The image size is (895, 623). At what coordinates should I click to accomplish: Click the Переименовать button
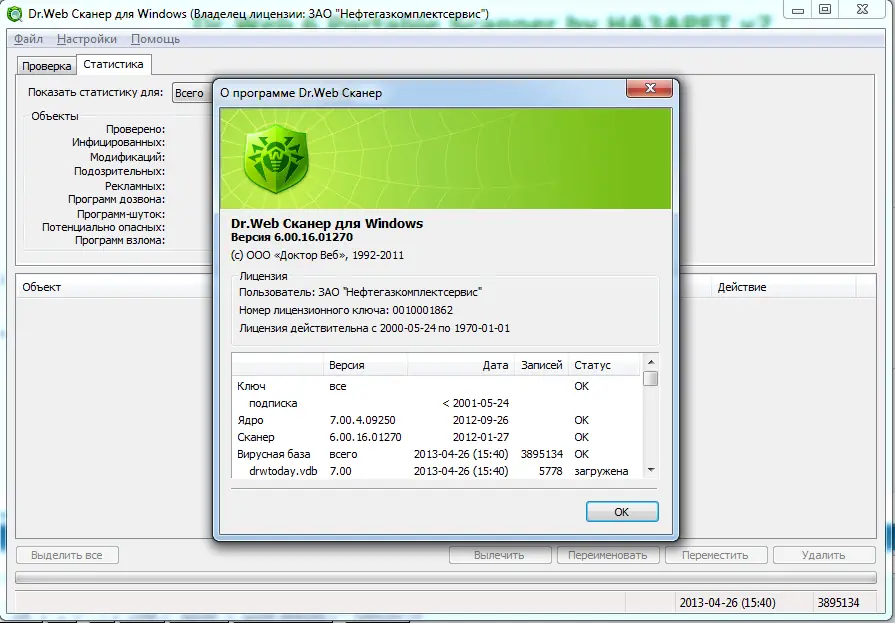[607, 555]
